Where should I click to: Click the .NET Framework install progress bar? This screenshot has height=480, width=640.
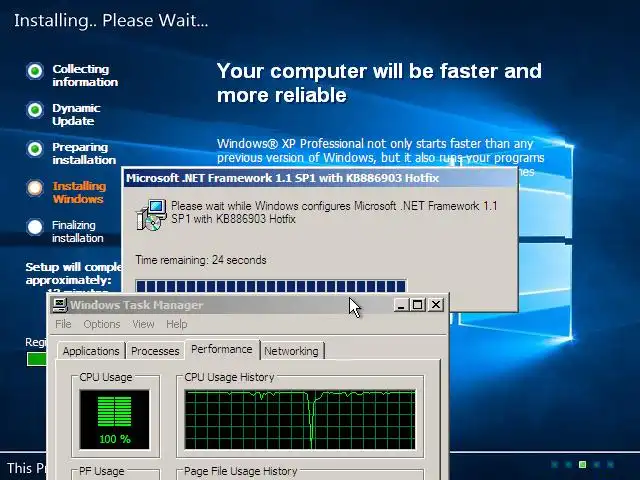[x=271, y=286]
